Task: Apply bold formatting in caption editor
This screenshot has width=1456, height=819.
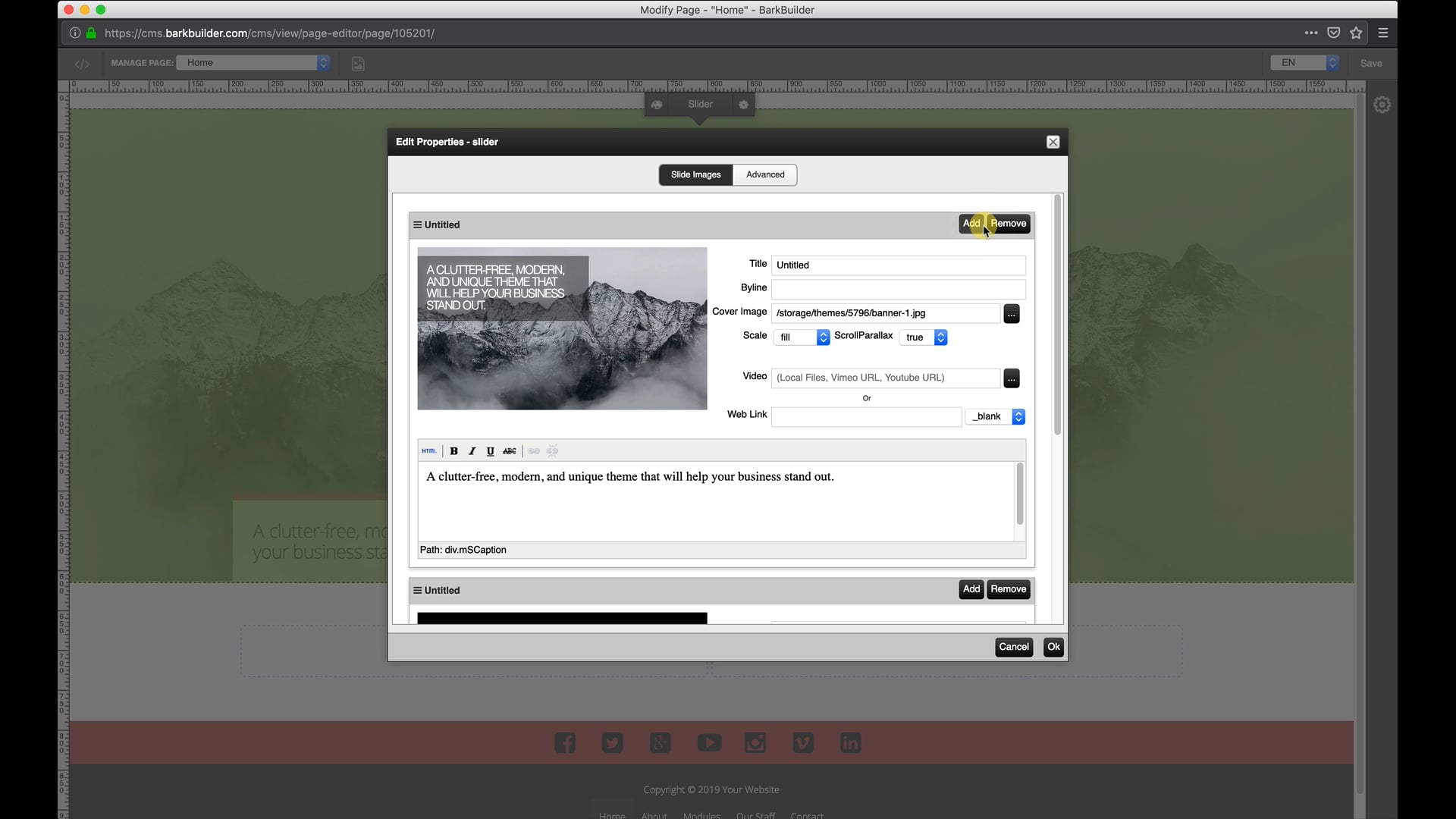Action: click(x=453, y=451)
